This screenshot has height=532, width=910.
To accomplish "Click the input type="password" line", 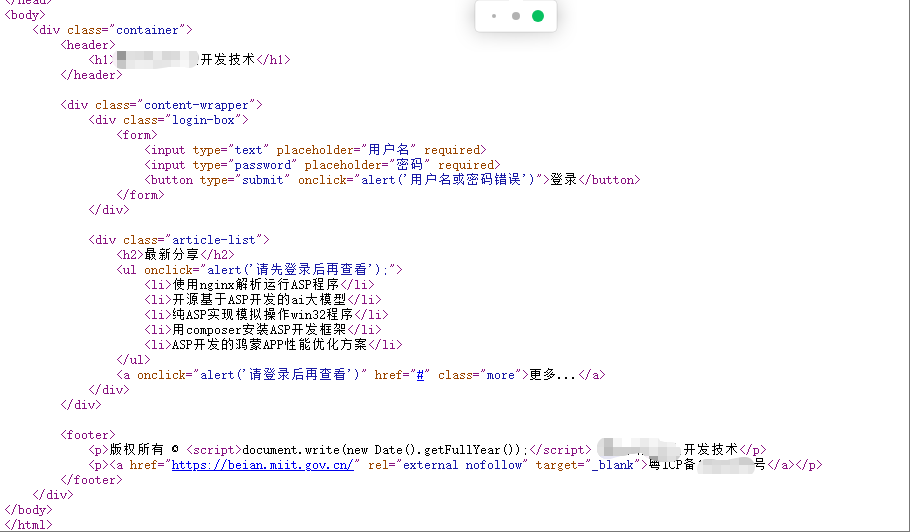I will (x=322, y=165).
